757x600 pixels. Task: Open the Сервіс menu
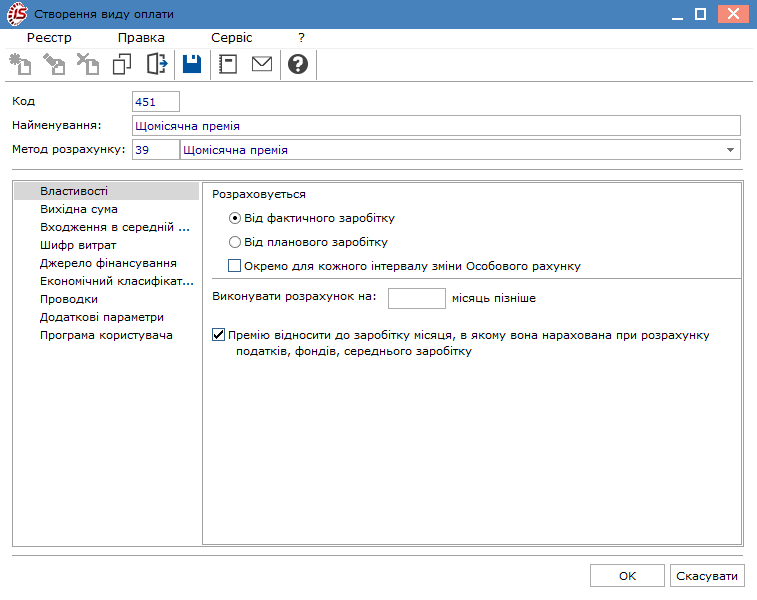tap(232, 38)
